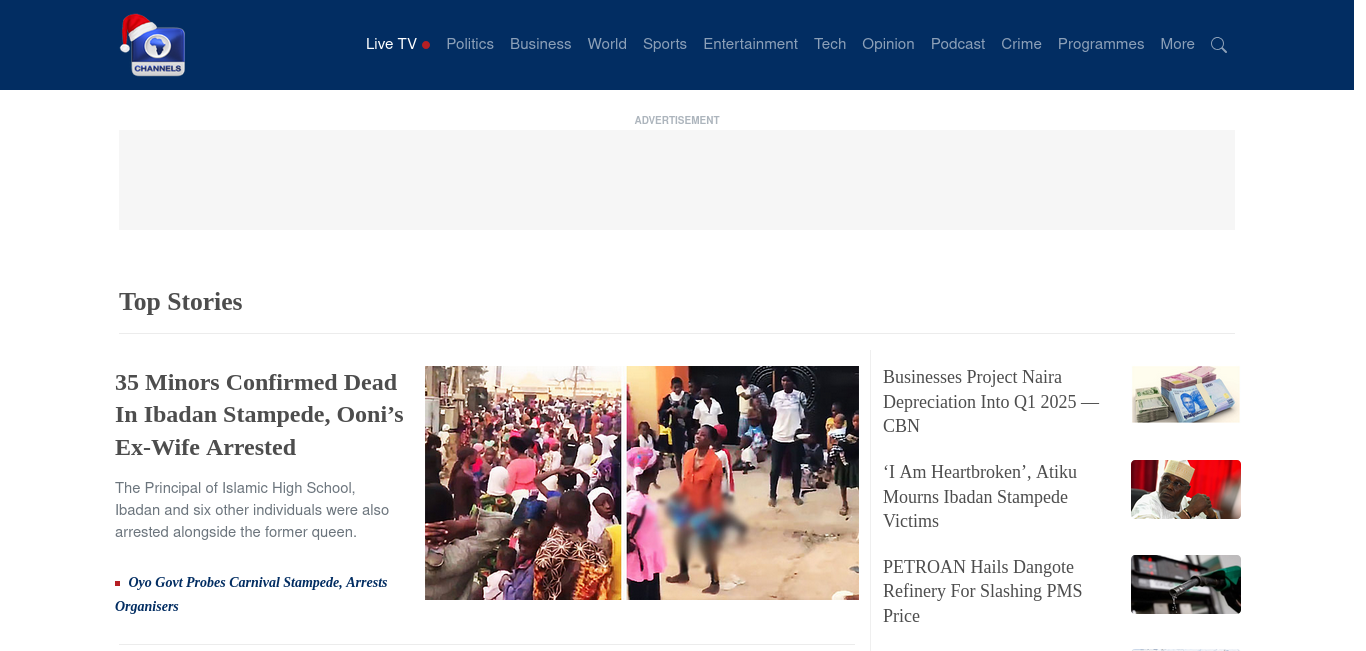The width and height of the screenshot is (1366, 651).
Task: Open Live TV stream link
Action: click(397, 44)
